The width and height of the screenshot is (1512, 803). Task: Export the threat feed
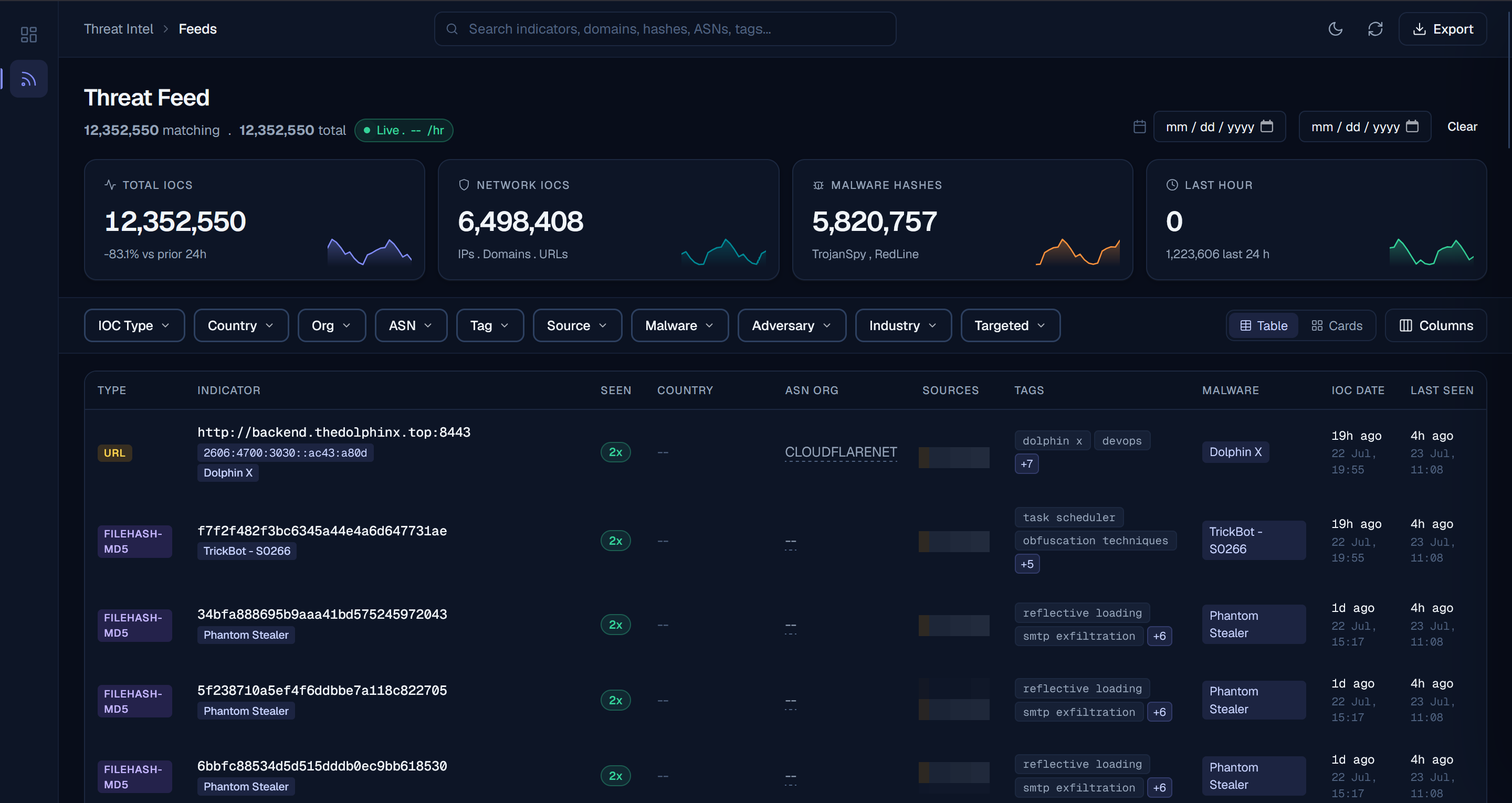coord(1443,29)
